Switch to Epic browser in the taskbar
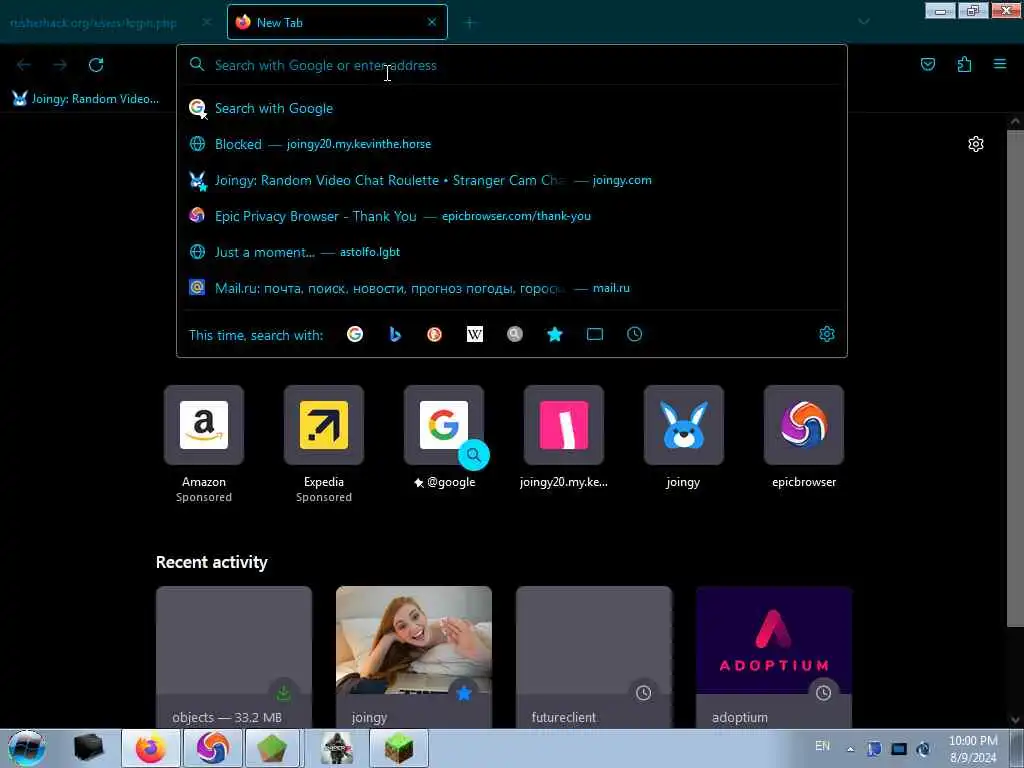1024x768 pixels. 213,748
